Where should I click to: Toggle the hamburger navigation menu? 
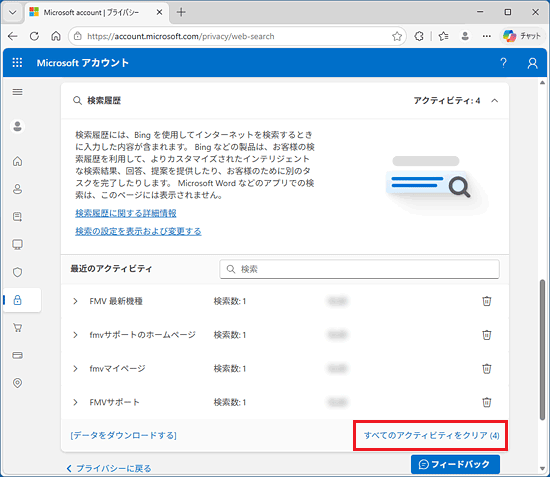(17, 92)
